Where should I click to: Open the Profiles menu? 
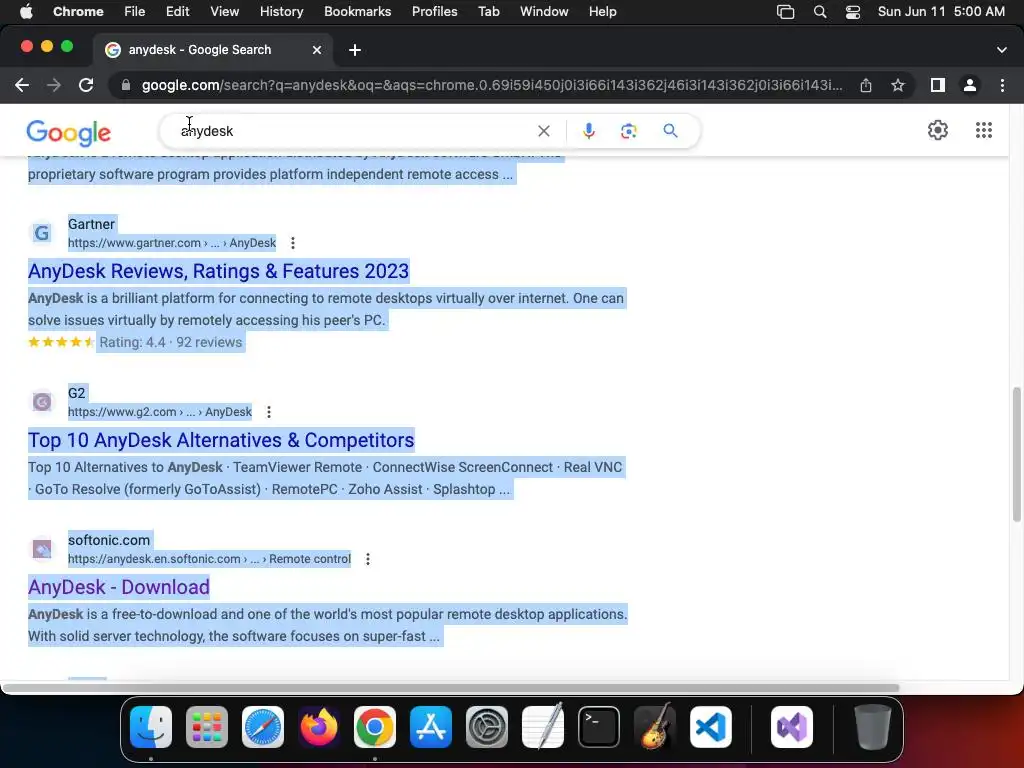point(434,12)
